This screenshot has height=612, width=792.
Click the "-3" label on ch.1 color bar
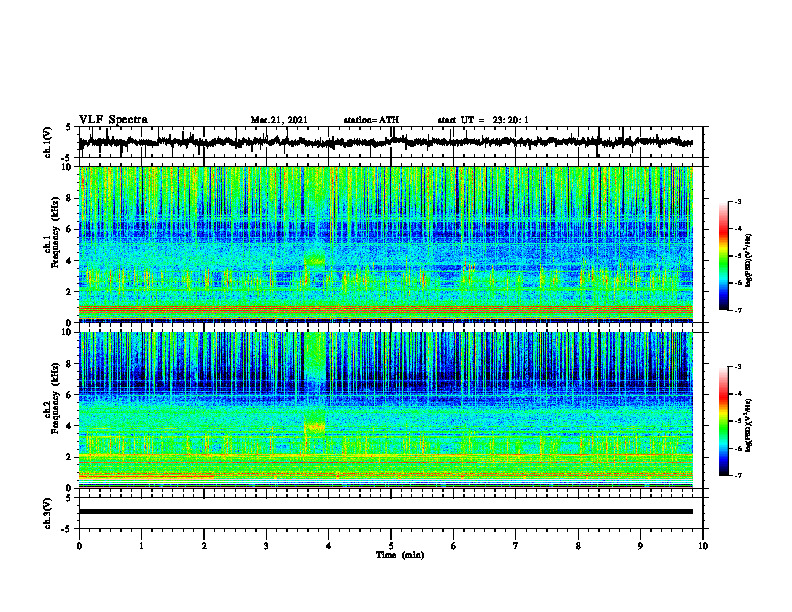(738, 202)
